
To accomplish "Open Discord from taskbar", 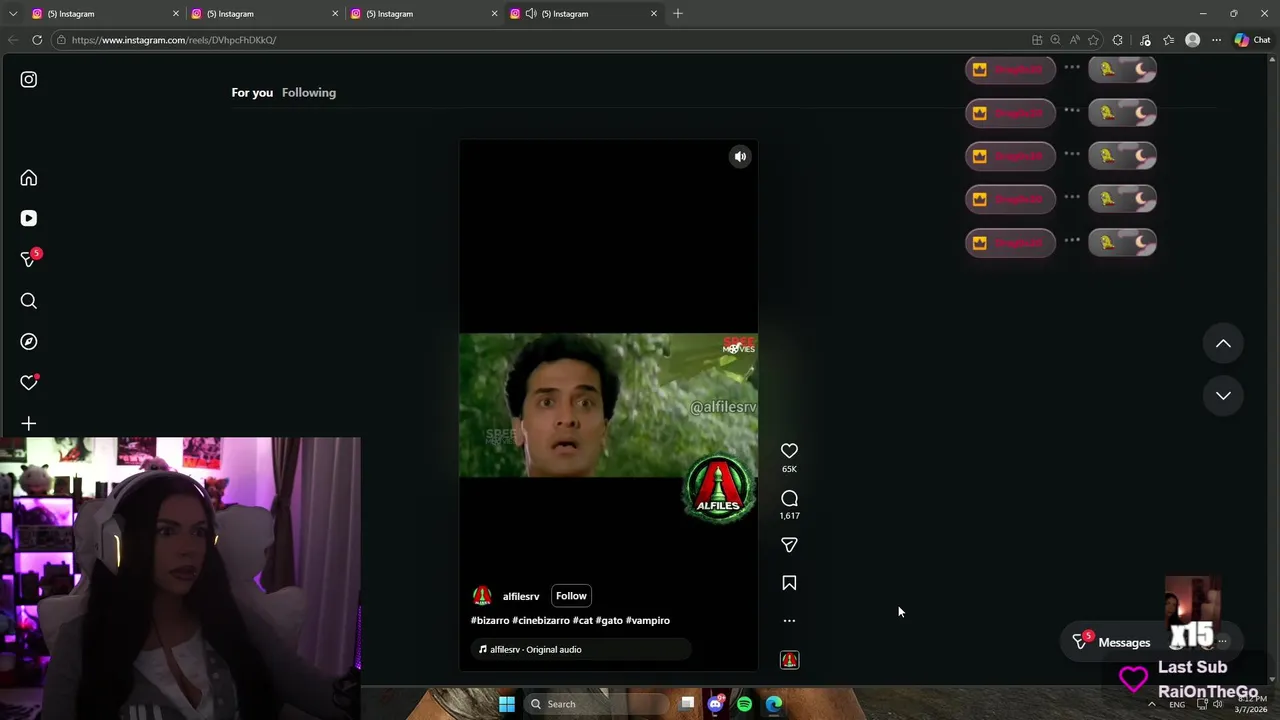I will 715,704.
